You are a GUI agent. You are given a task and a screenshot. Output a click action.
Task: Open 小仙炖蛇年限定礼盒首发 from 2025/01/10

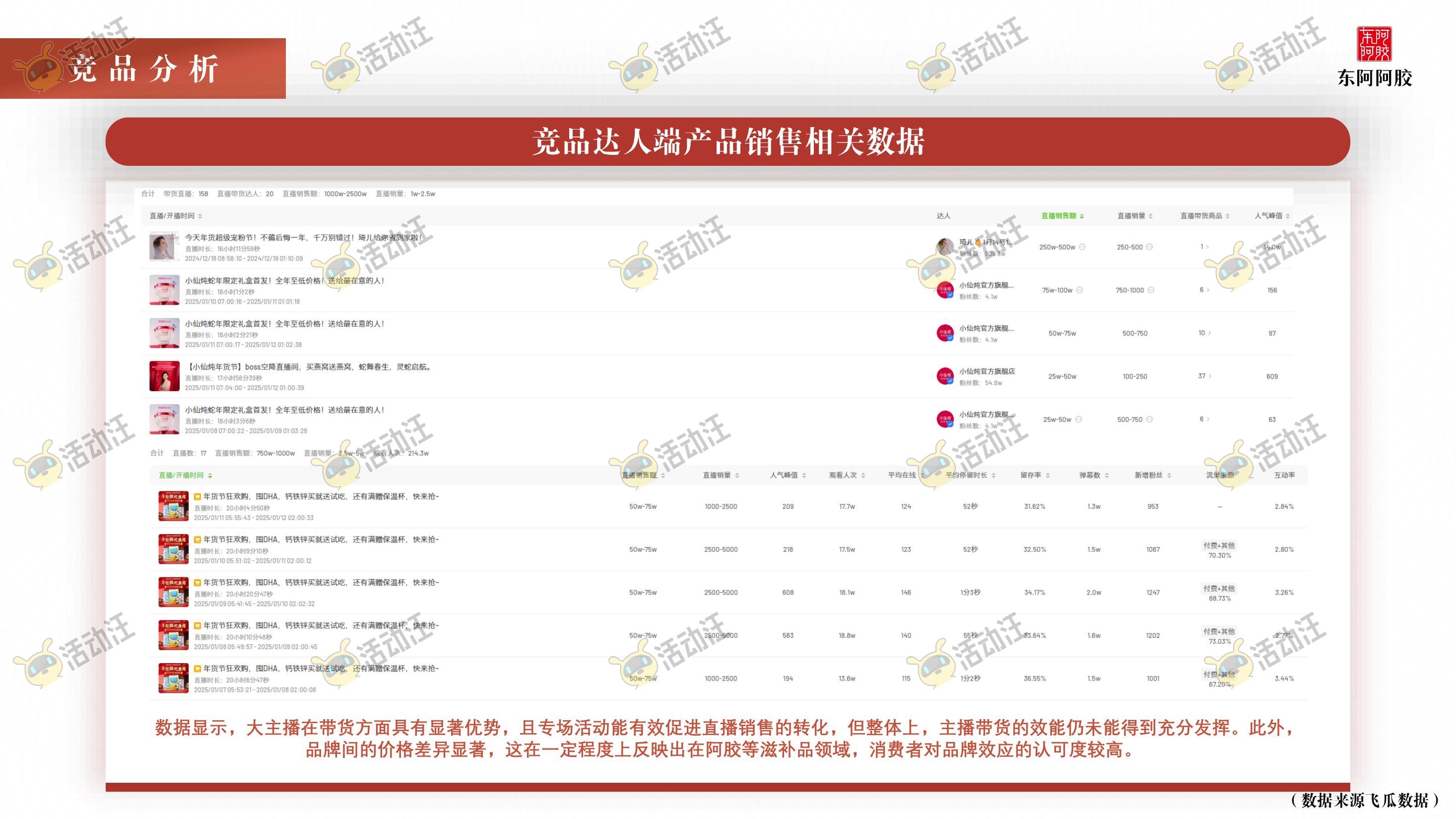(284, 280)
